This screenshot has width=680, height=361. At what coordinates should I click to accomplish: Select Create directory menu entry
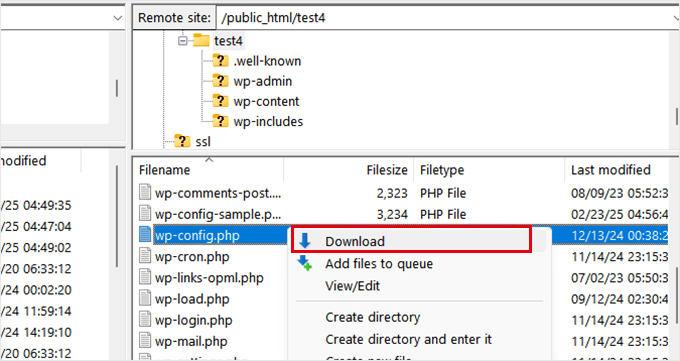373,317
